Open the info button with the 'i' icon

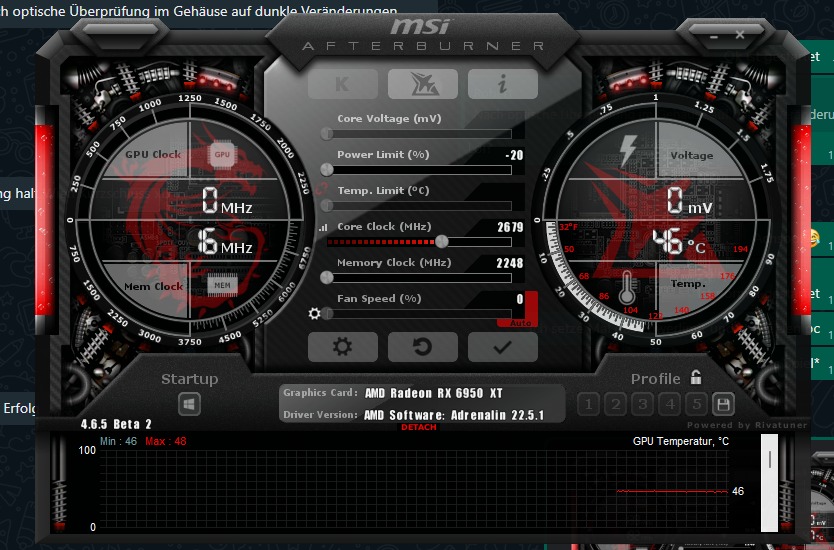[x=503, y=84]
